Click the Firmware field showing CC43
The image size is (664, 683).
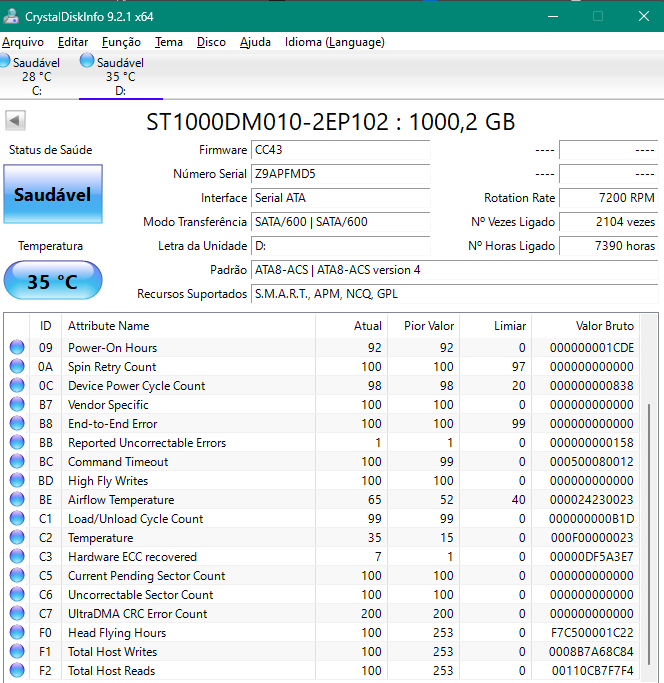341,150
